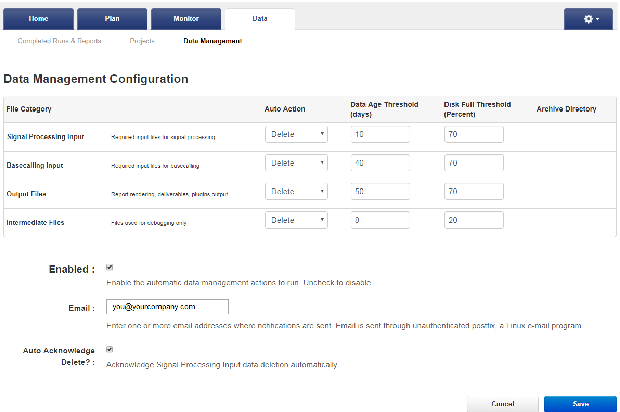Edit Output Files disk full threshold field

tap(473, 191)
